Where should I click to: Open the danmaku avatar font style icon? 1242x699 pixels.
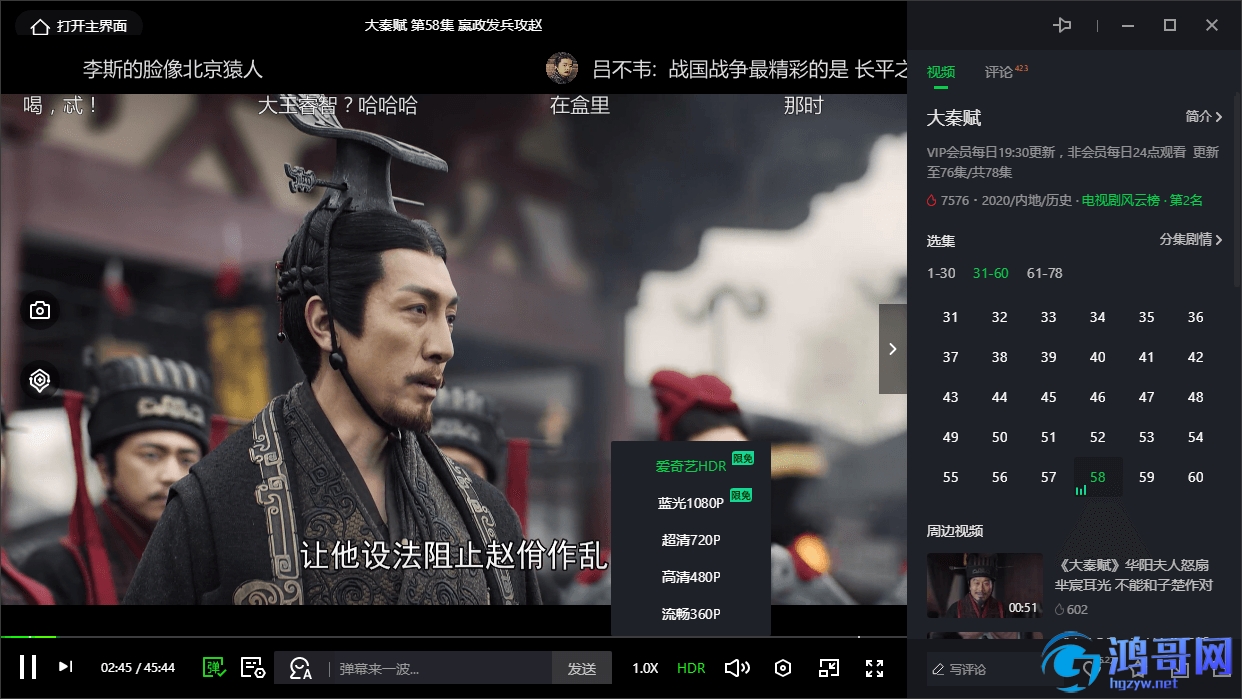[300, 668]
